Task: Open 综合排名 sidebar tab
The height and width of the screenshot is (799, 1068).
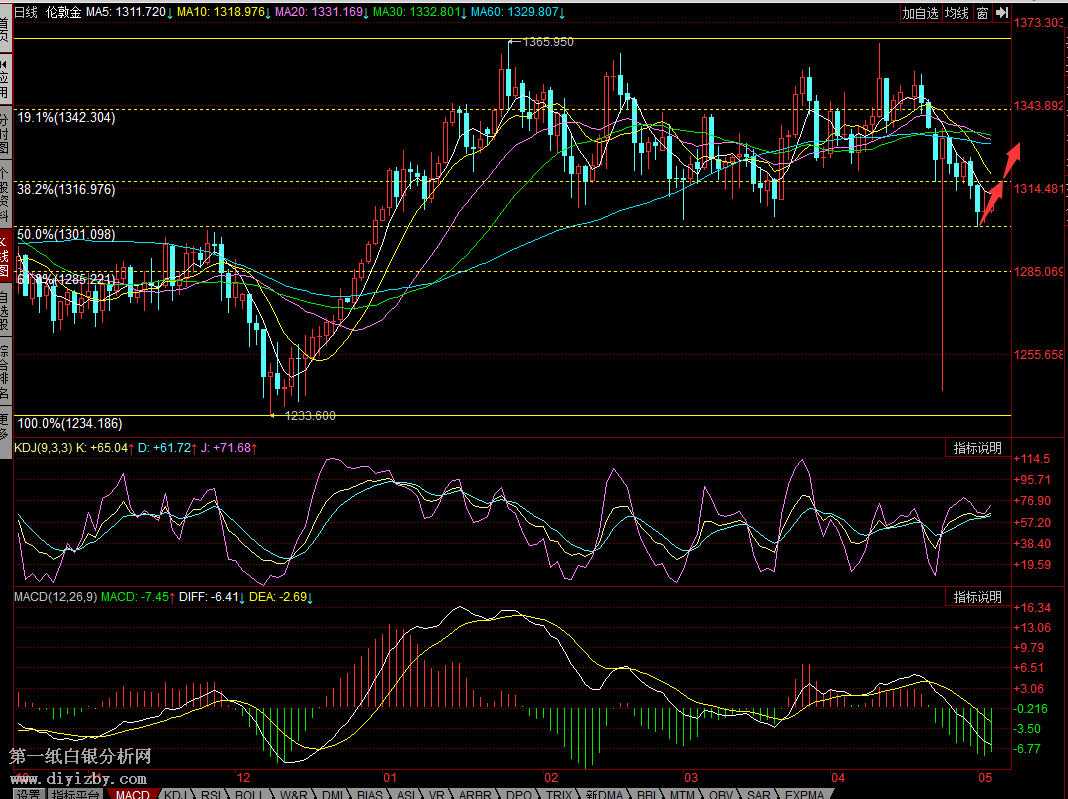Action: coord(5,372)
